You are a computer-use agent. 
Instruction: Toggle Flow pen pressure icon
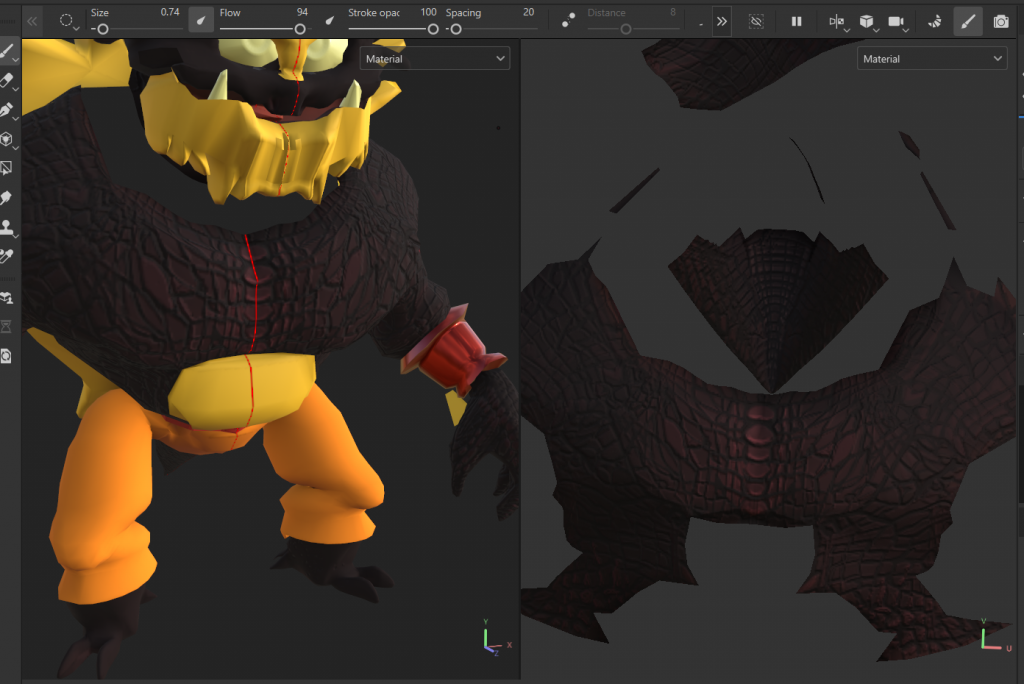[x=330, y=21]
